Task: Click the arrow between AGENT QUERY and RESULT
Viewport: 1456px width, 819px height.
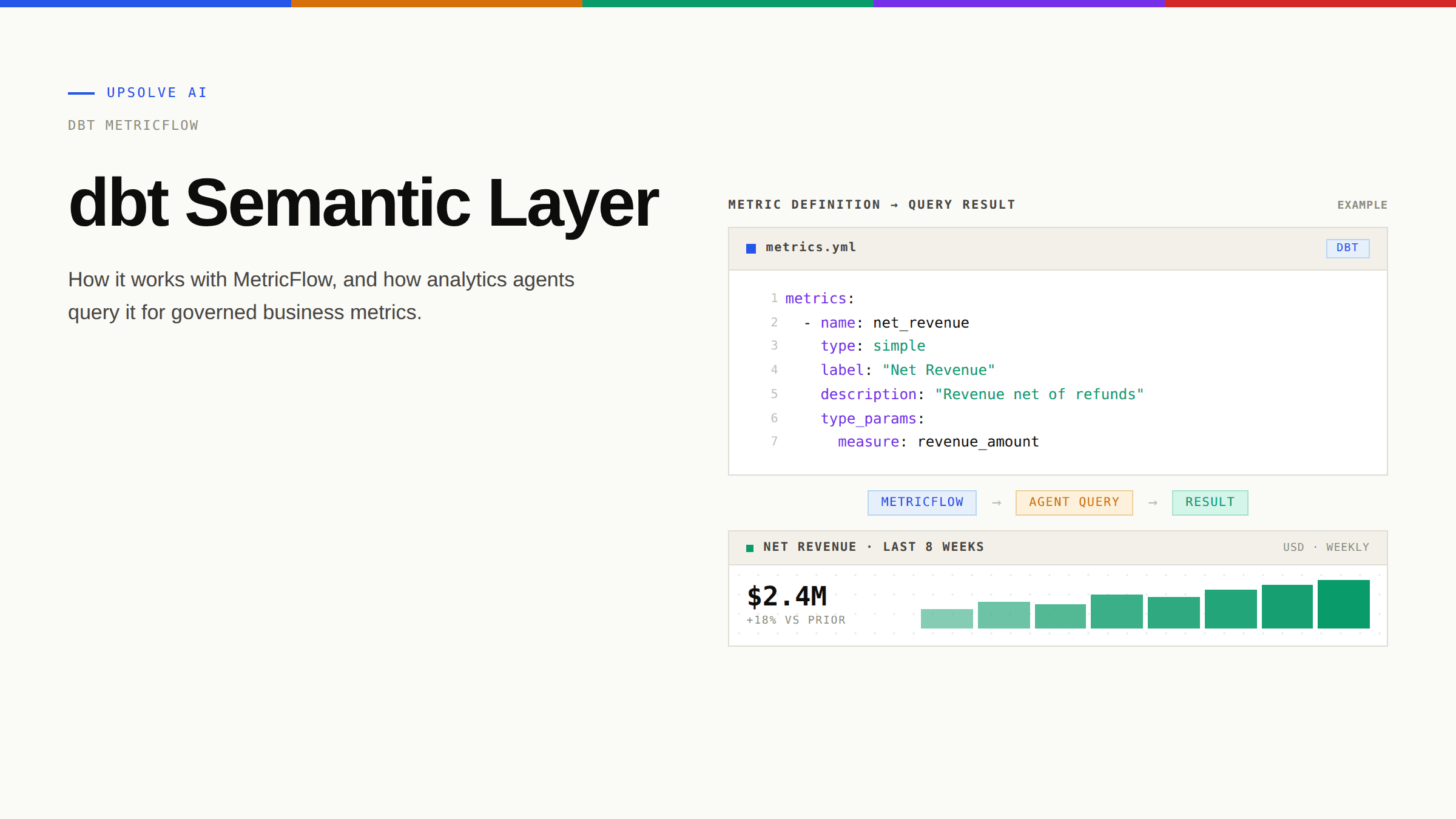Action: point(1153,503)
